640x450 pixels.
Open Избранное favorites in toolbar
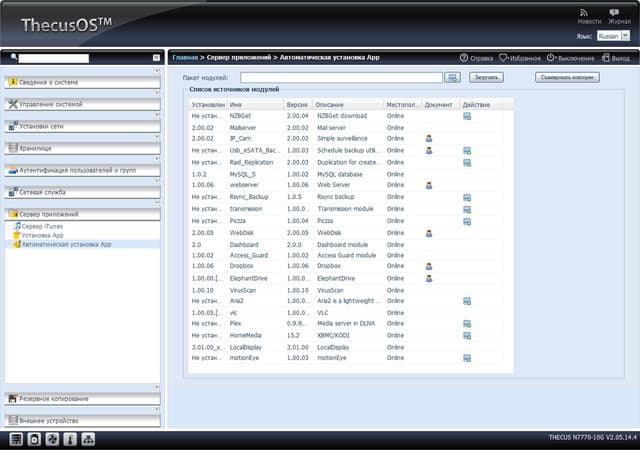point(520,58)
